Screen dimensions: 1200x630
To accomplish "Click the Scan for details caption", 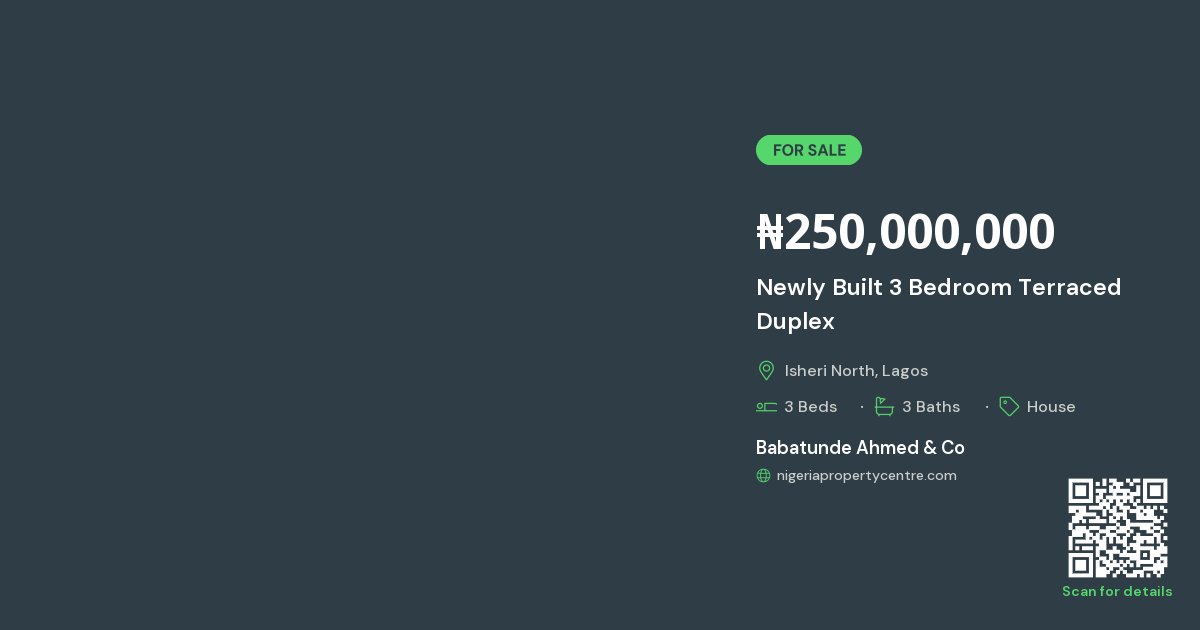I will click(x=1117, y=592).
